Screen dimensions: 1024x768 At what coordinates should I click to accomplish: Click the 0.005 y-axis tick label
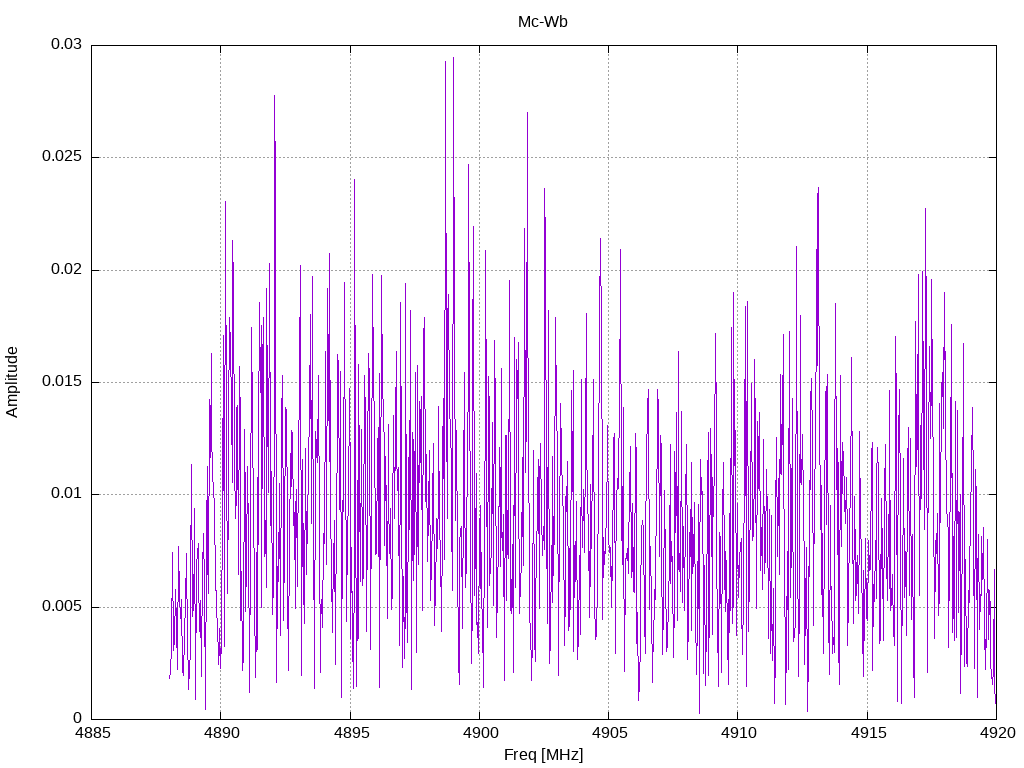click(62, 607)
